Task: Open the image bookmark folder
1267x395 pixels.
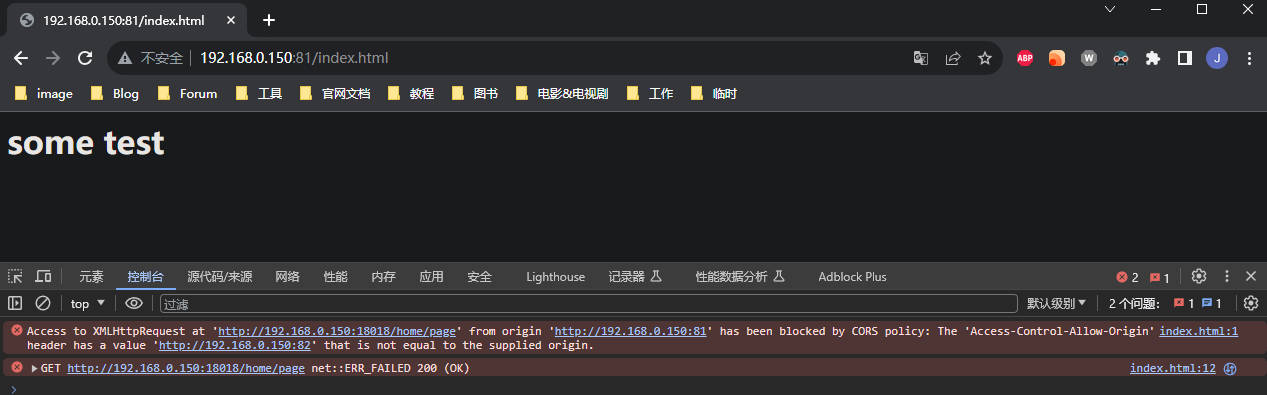Action: [45, 94]
